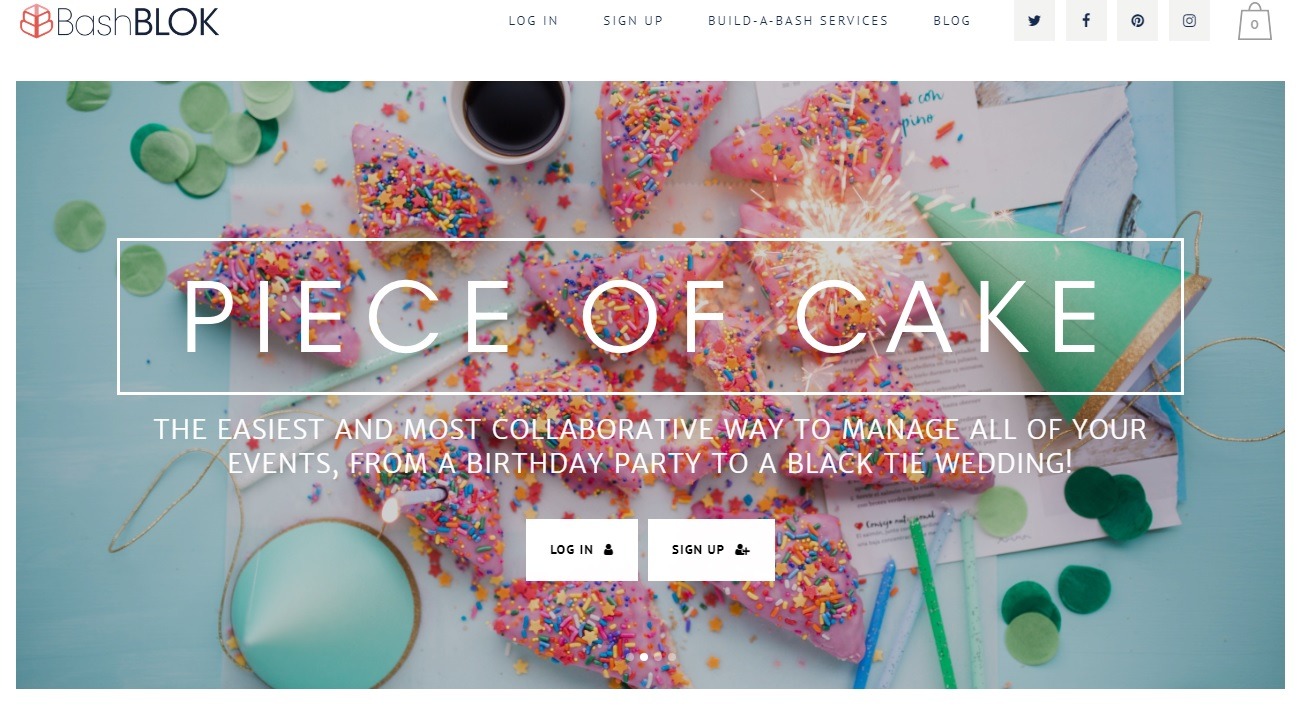Image resolution: width=1311 pixels, height=712 pixels.
Task: Click the person icon on hero LOG IN button
Action: [608, 550]
